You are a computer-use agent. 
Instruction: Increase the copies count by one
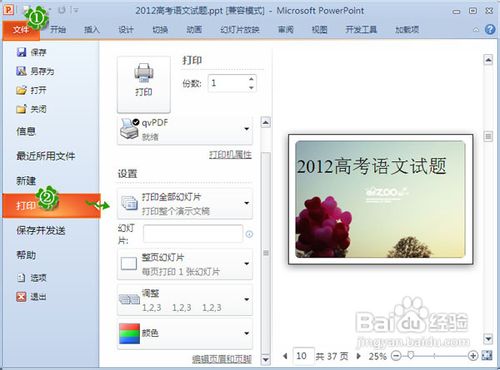tap(251, 79)
